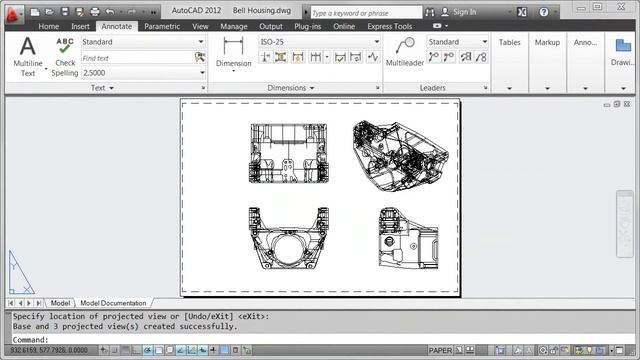Toggle Quick Properties in the status bar
Viewport: 640px width, 360px height.
[236, 350]
